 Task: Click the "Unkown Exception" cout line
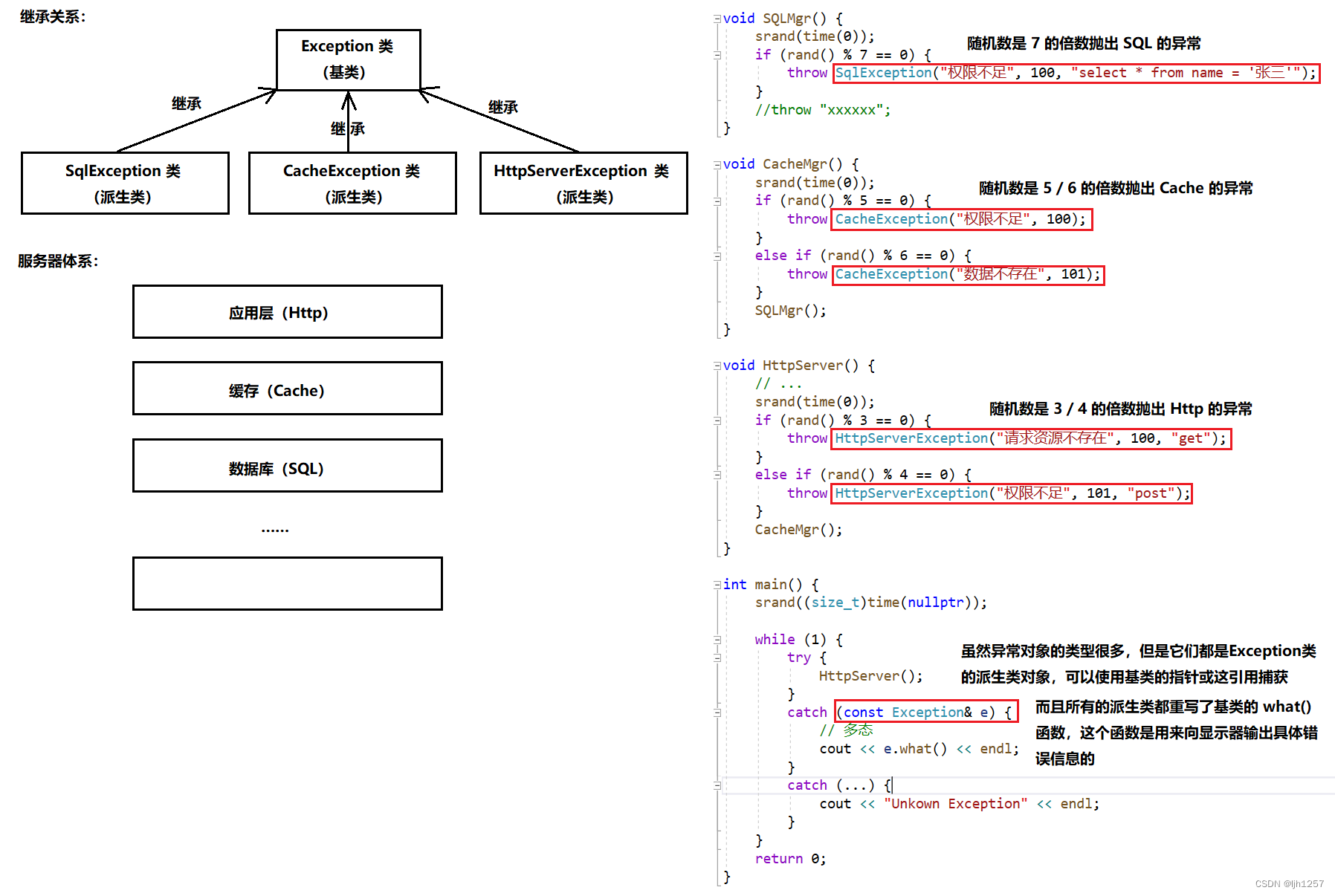[959, 804]
